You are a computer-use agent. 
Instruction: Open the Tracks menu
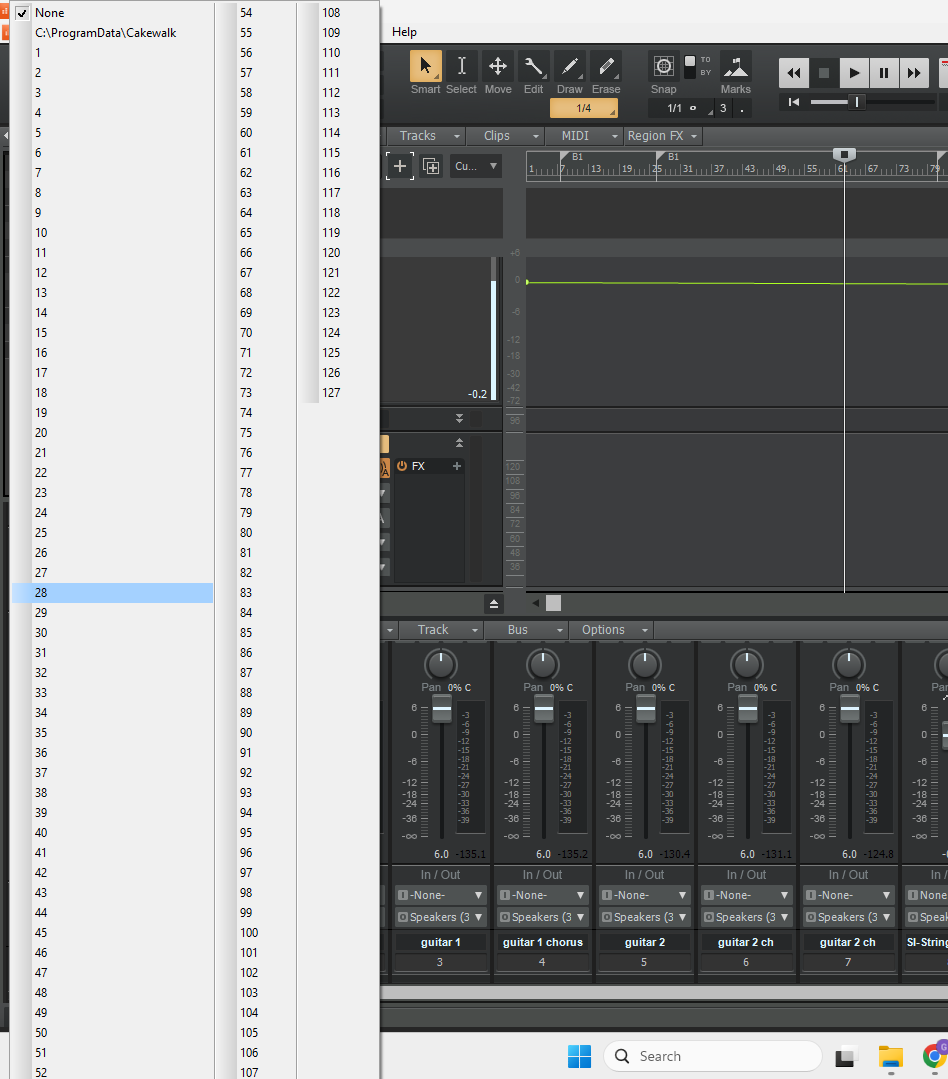427,136
